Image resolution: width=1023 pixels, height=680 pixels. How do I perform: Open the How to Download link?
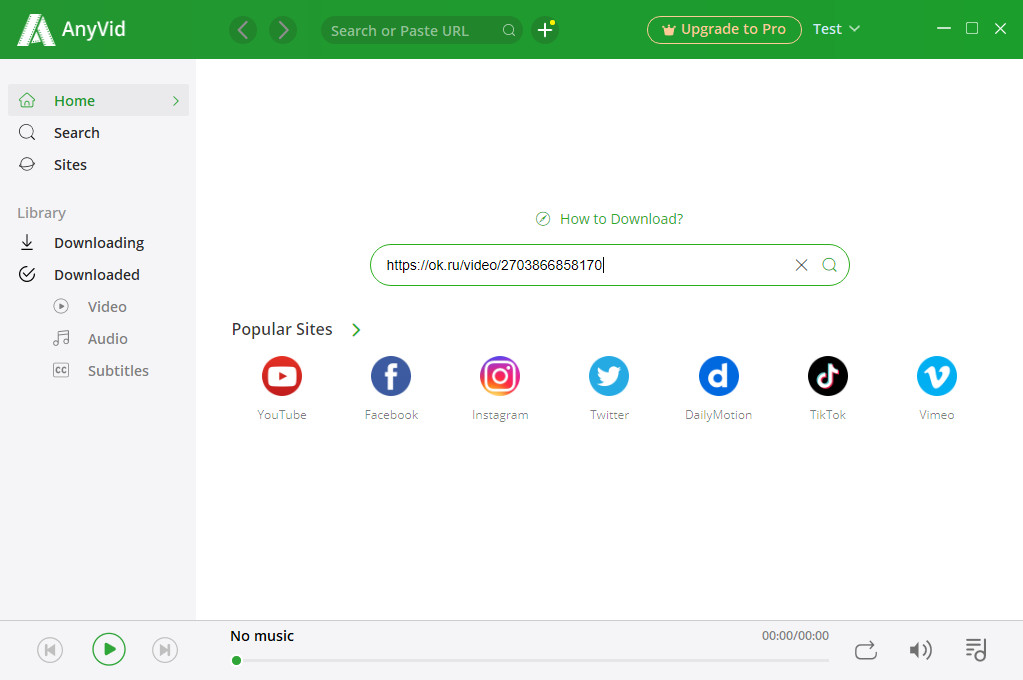[x=621, y=219]
